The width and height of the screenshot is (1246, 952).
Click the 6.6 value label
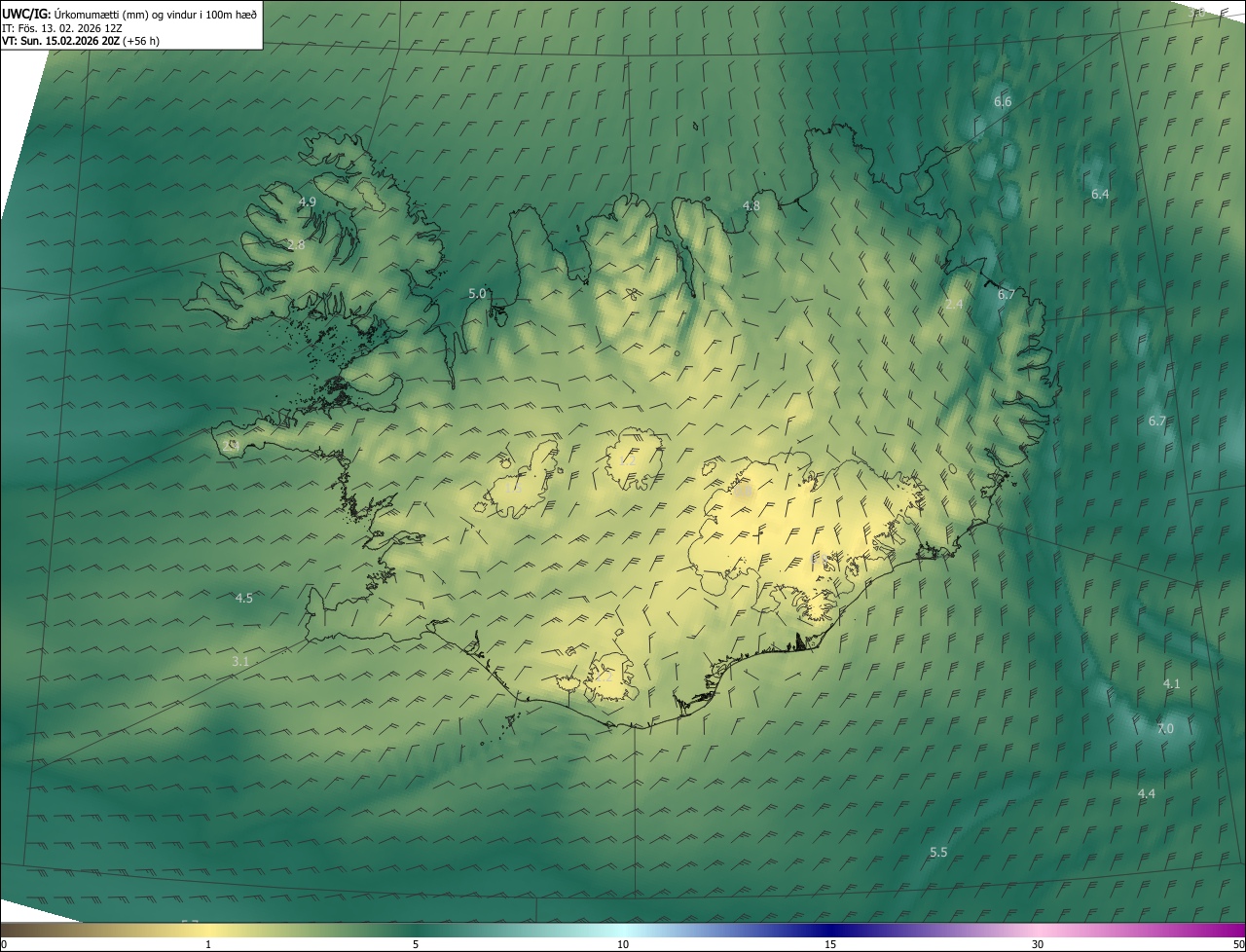(x=1003, y=101)
